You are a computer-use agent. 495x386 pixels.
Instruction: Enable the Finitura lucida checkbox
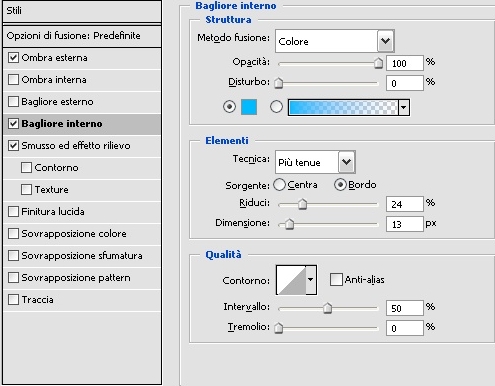pyautogui.click(x=13, y=212)
